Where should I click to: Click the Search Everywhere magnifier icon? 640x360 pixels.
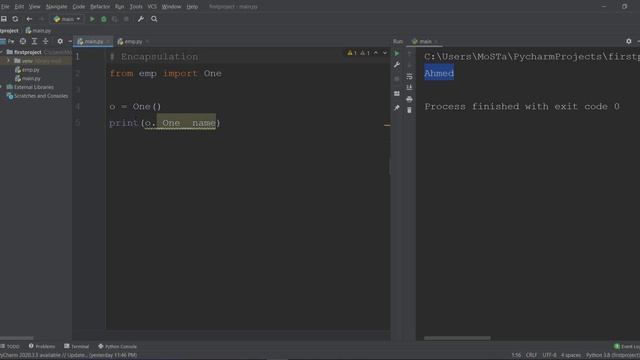tap(154, 19)
